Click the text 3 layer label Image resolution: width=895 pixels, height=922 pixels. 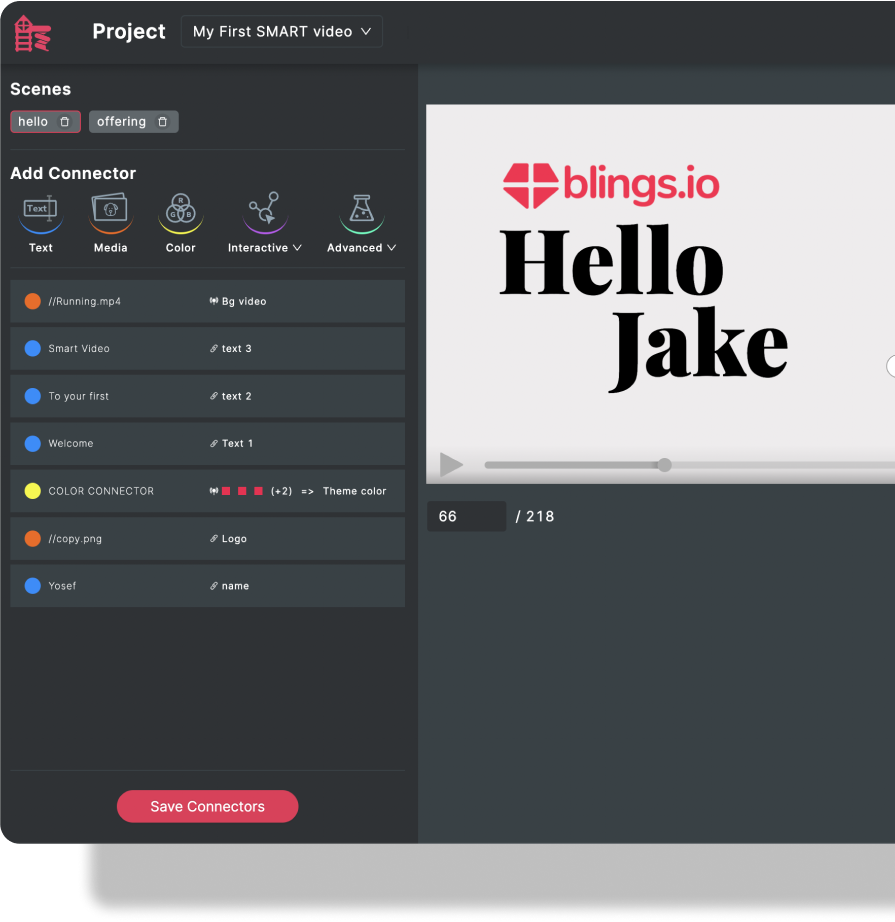tap(236, 348)
